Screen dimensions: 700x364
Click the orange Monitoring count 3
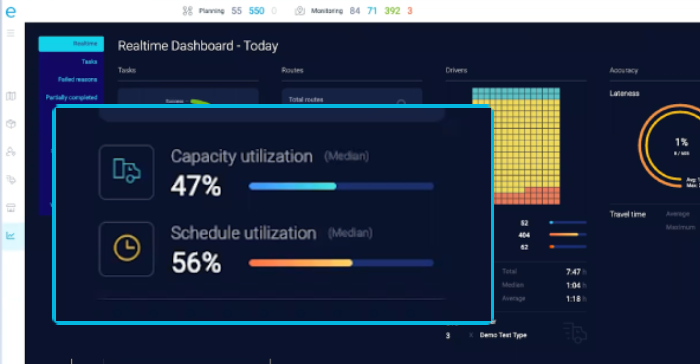pyautogui.click(x=410, y=11)
